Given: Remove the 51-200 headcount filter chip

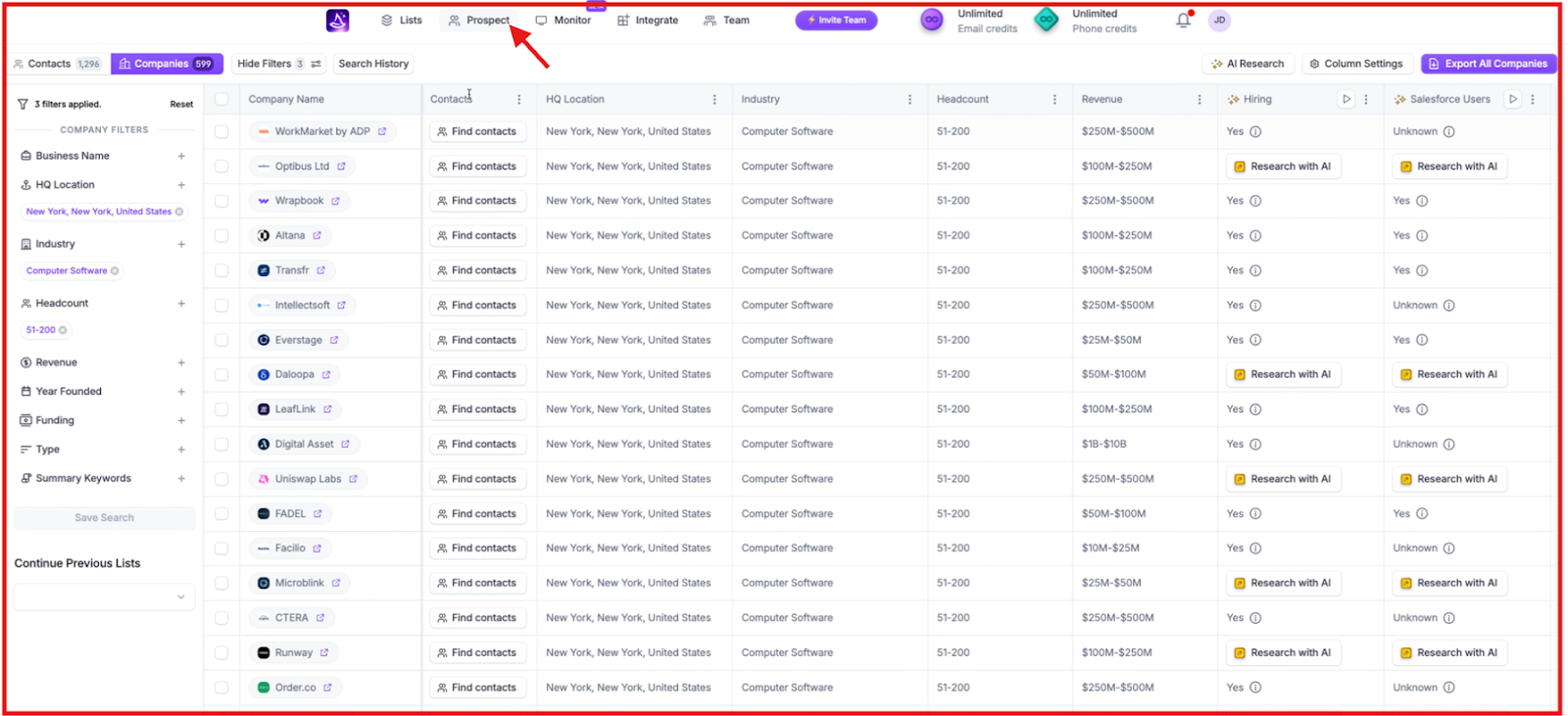Looking at the screenshot, I should click(x=63, y=330).
